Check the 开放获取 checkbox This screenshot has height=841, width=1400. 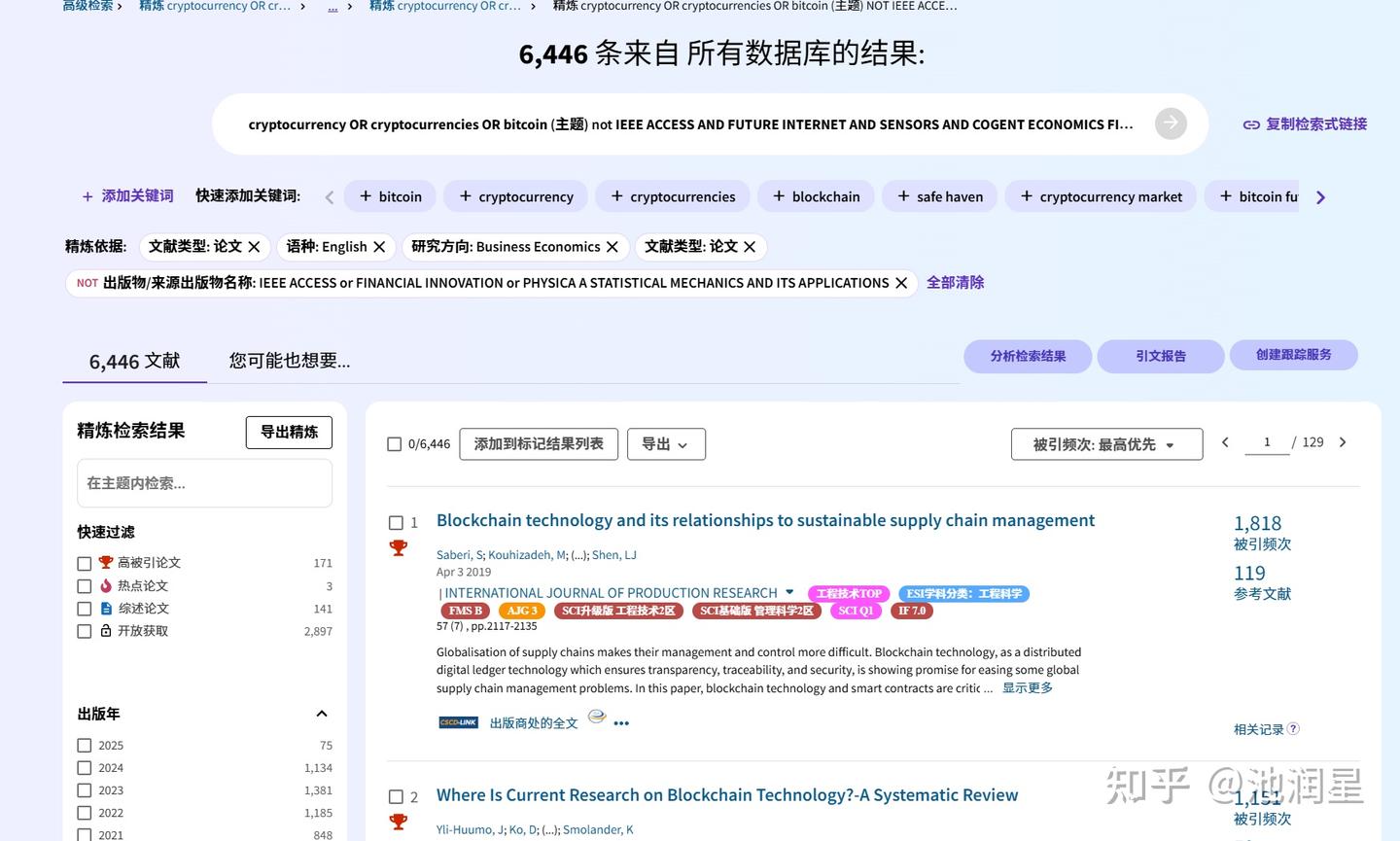click(x=84, y=631)
